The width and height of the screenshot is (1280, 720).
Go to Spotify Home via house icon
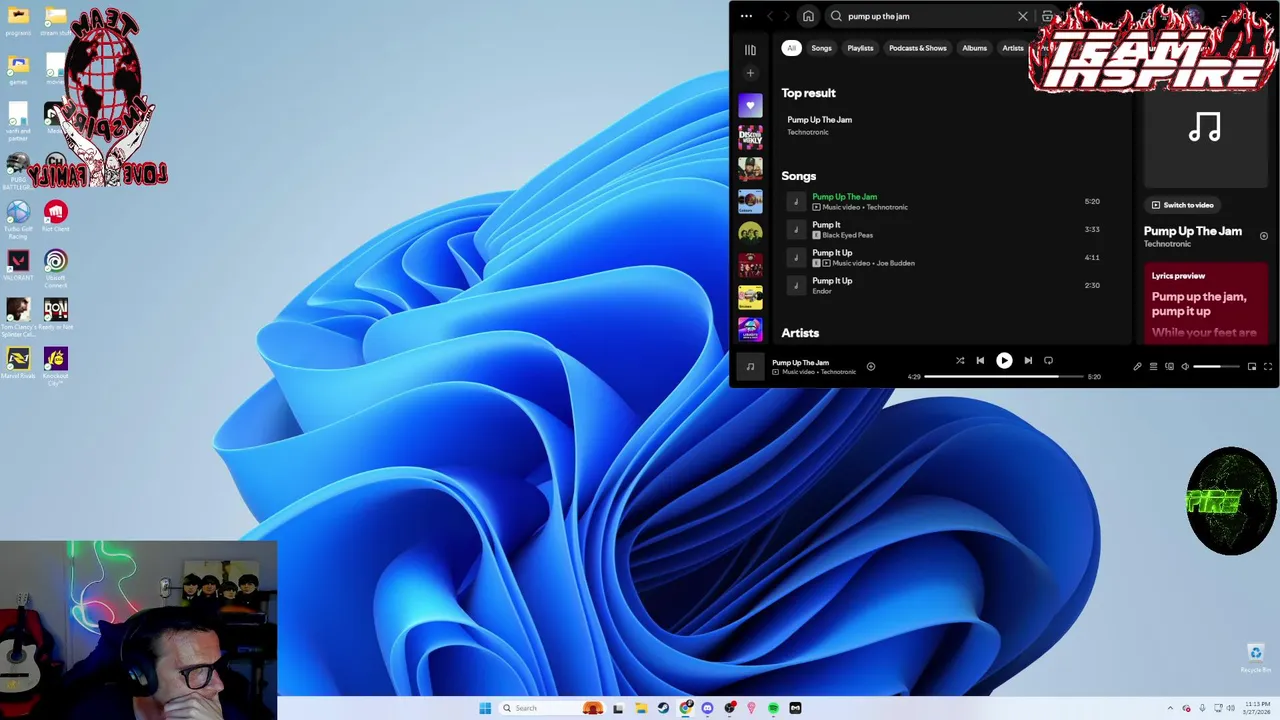point(808,16)
